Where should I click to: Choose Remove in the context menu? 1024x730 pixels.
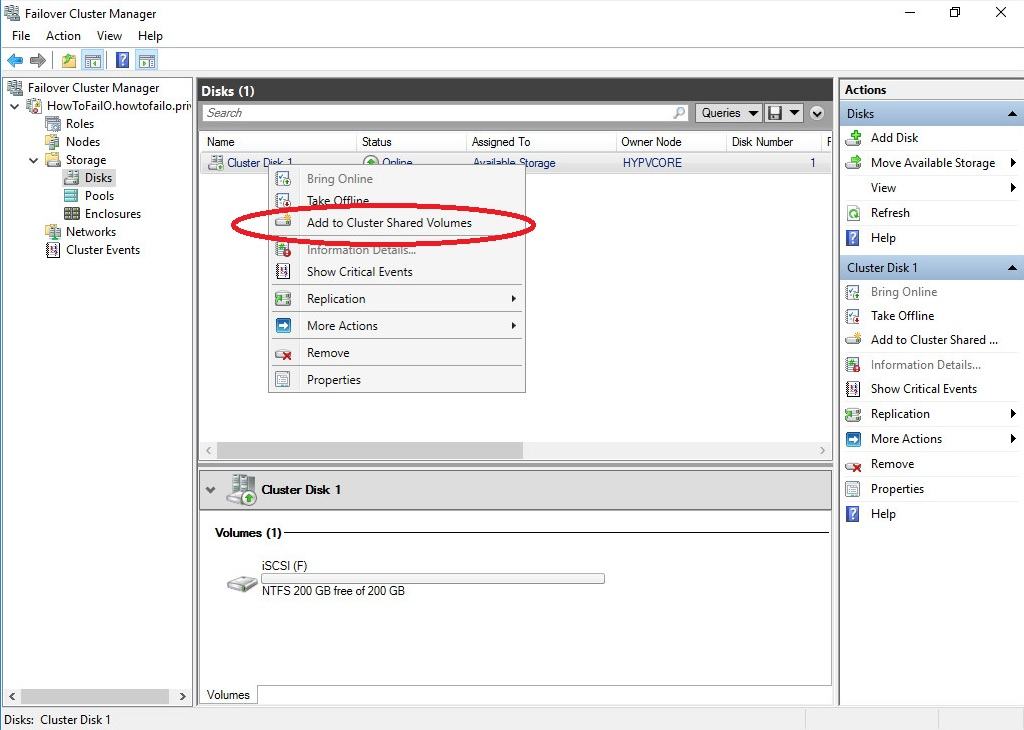pos(397,353)
